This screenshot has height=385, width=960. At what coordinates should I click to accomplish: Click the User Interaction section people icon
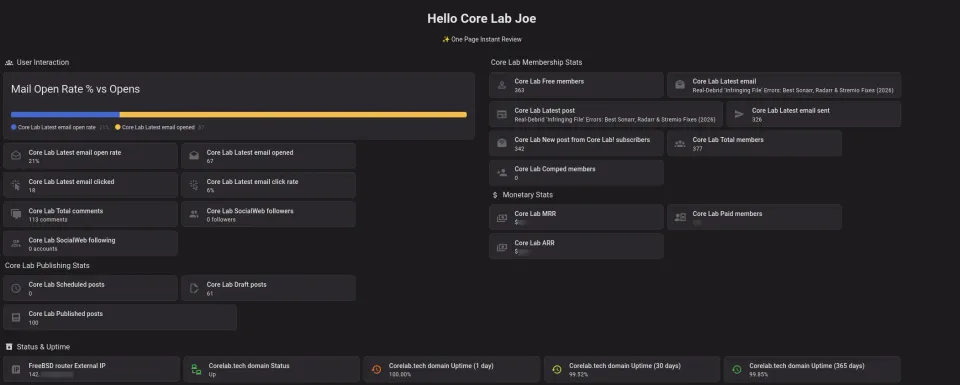tap(9, 62)
